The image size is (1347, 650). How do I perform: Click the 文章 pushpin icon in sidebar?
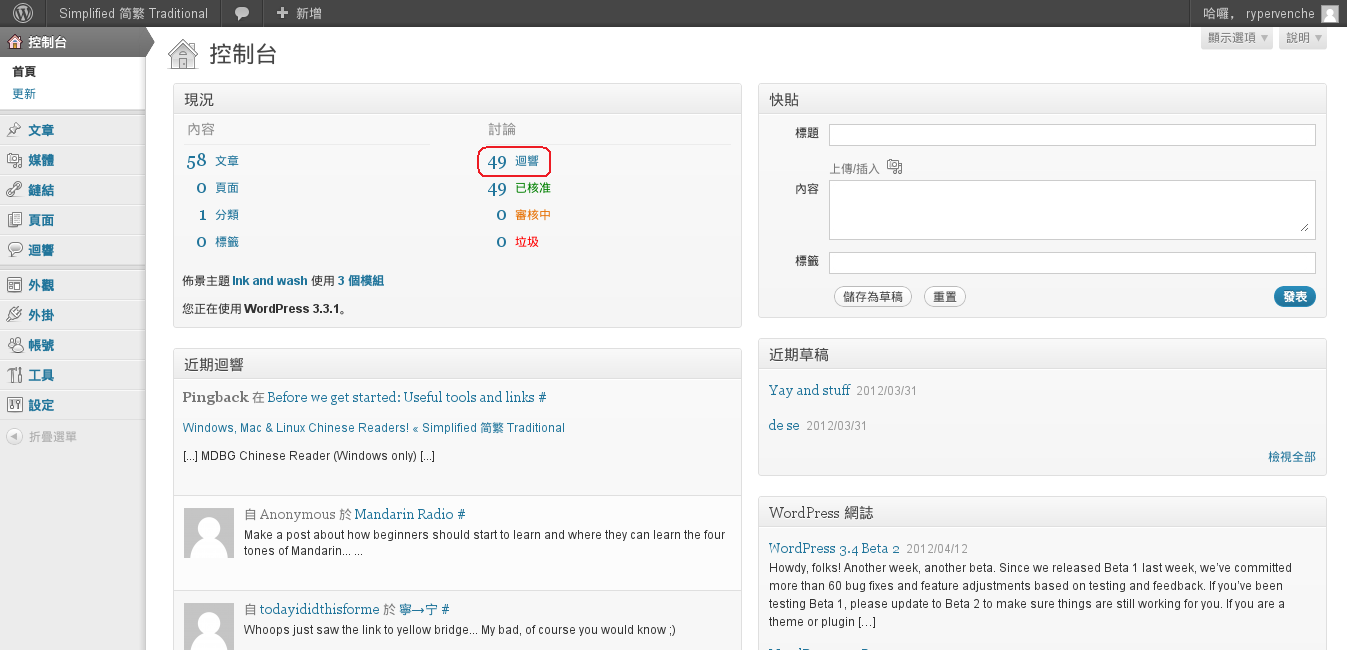pos(15,130)
